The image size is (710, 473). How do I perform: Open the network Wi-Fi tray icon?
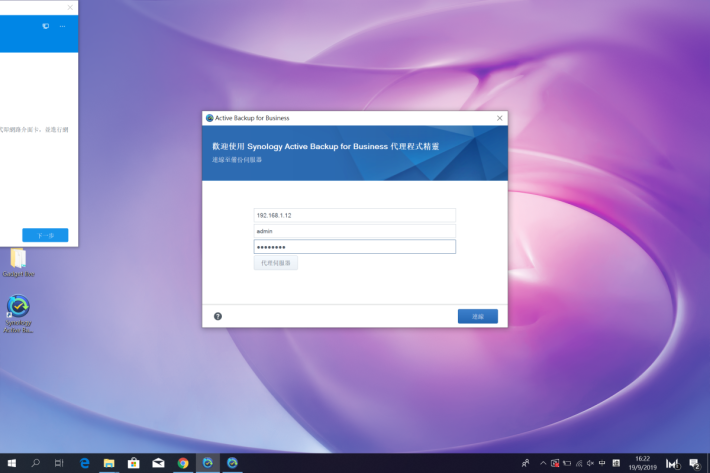tap(579, 463)
